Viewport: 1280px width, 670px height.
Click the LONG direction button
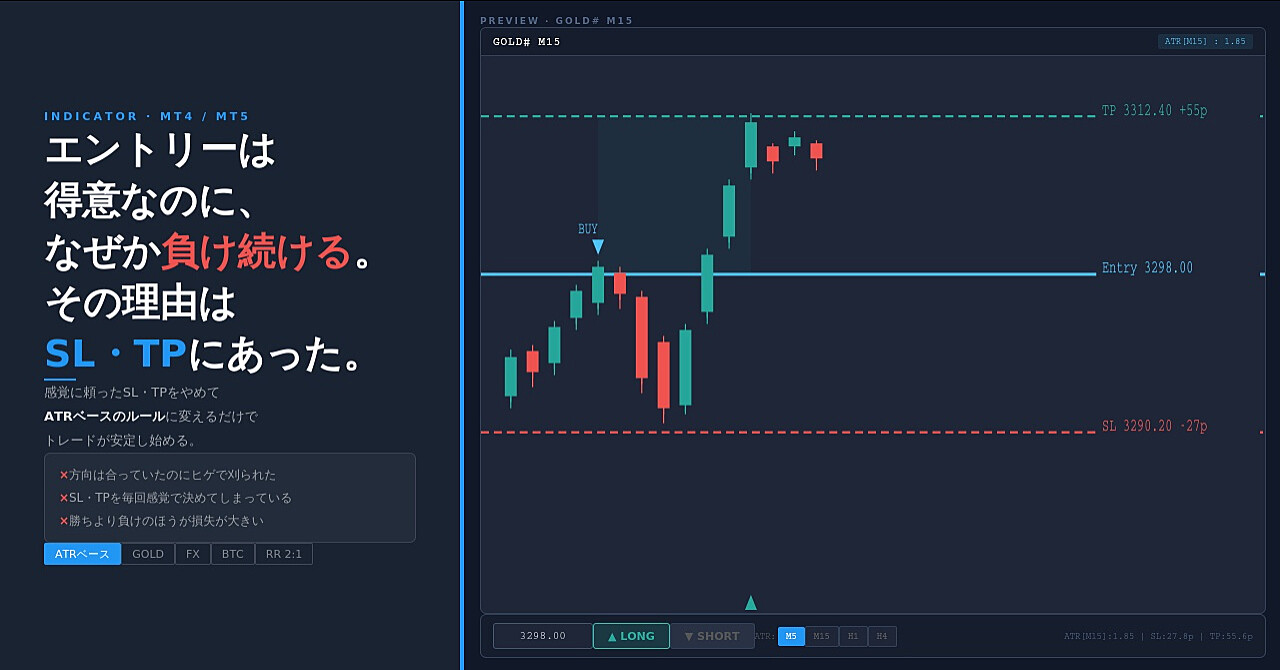coord(631,636)
